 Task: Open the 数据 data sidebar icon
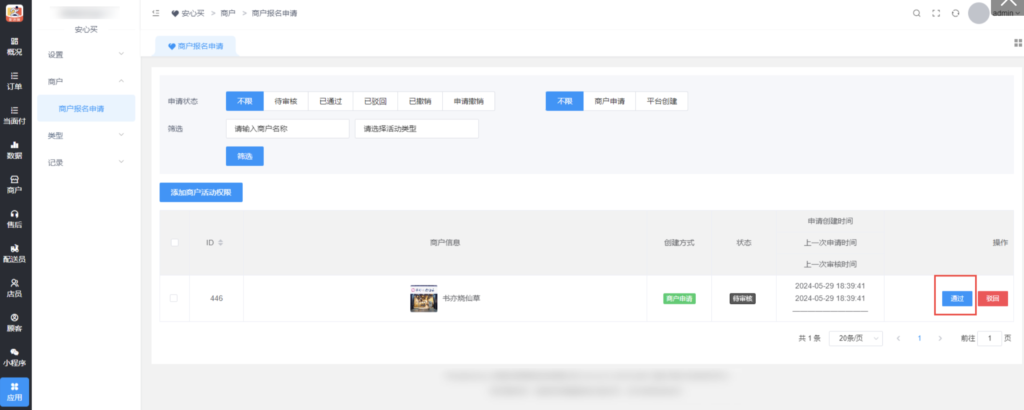(14, 150)
